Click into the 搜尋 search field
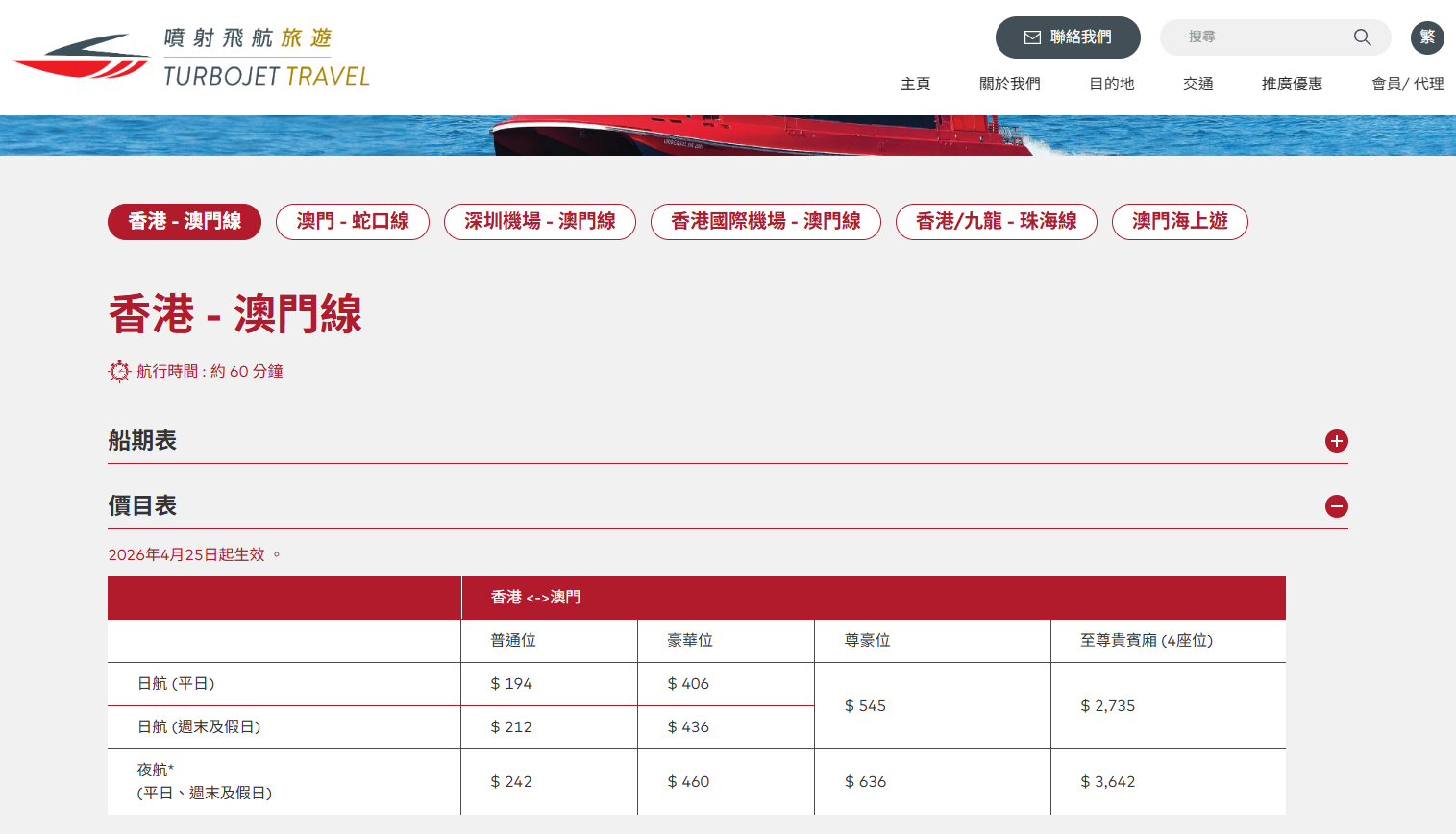 tap(1259, 37)
